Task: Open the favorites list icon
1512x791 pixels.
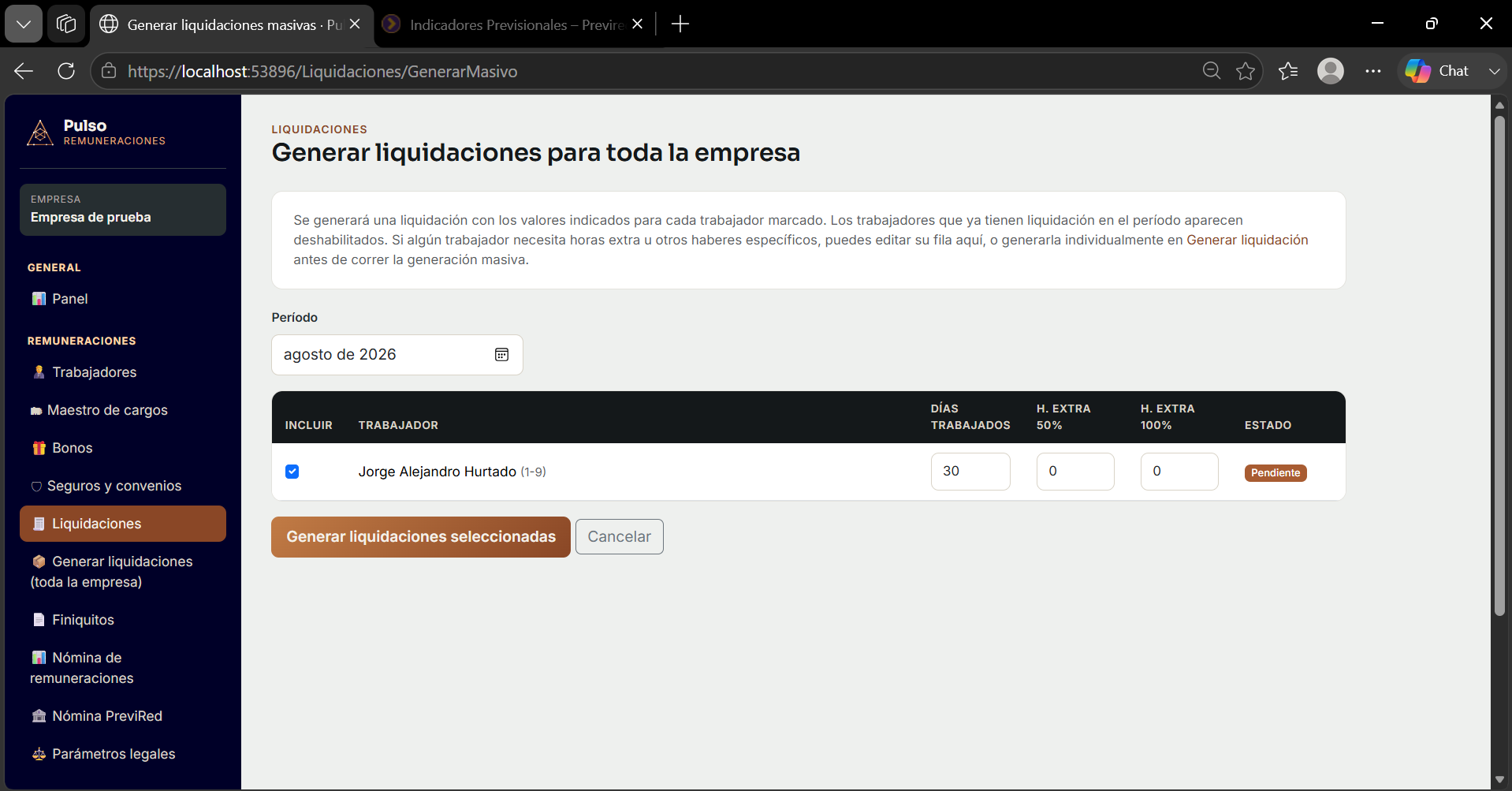Action: (1288, 71)
